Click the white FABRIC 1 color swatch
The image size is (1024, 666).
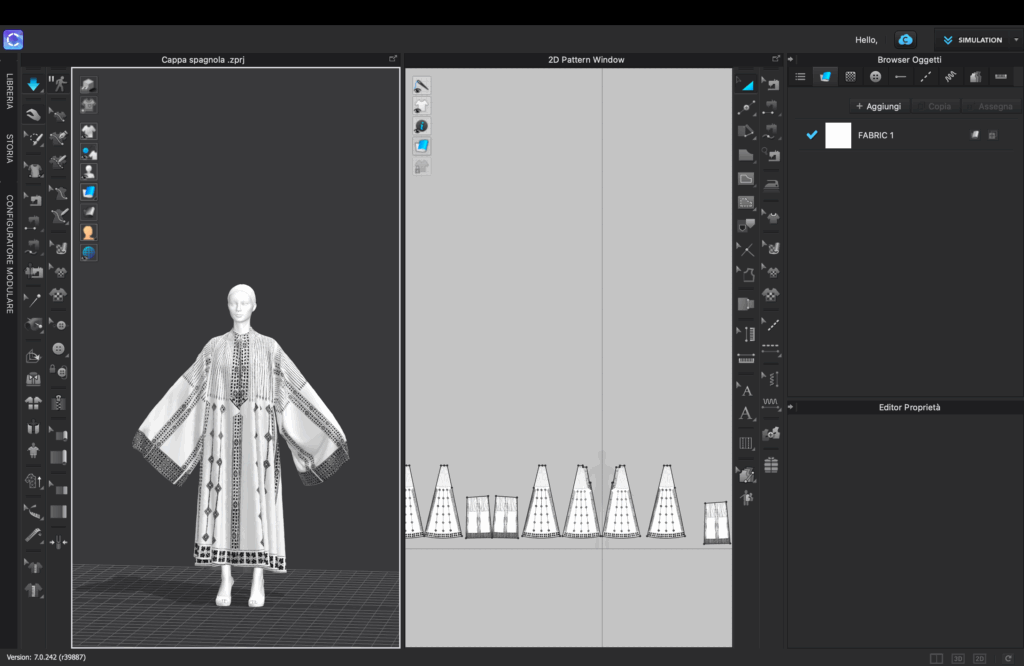click(x=838, y=135)
